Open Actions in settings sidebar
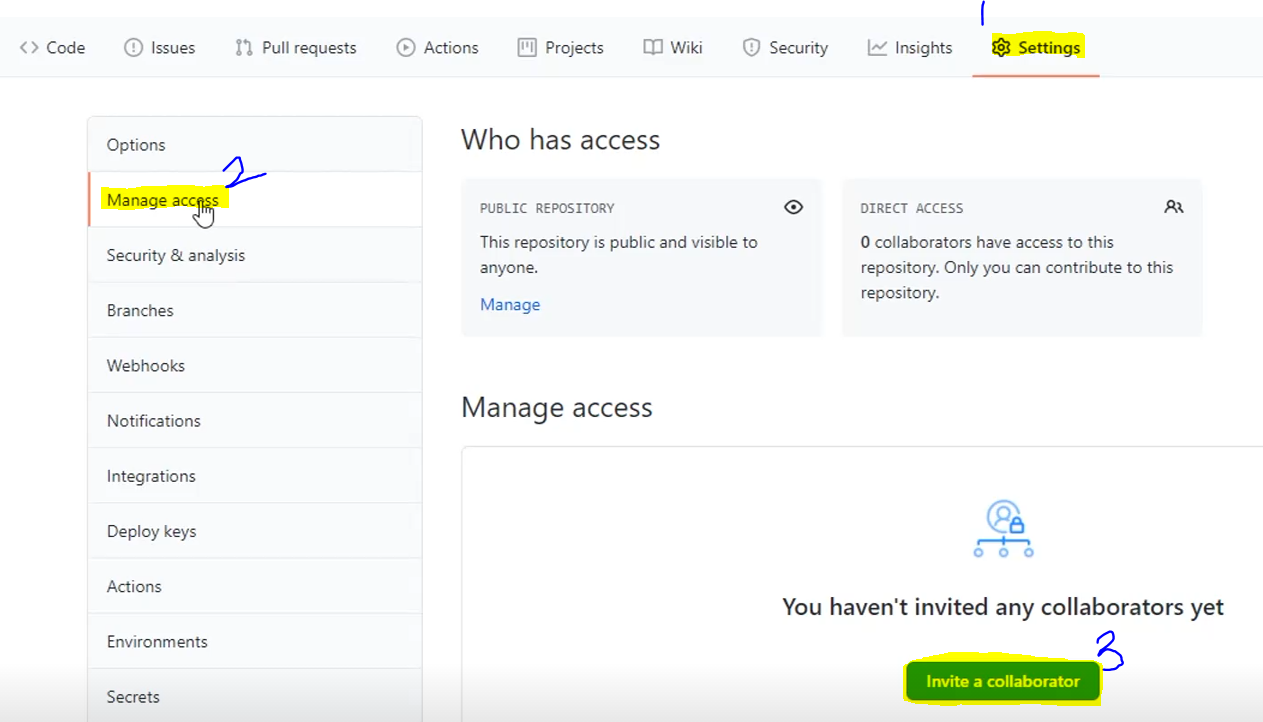 coord(255,586)
